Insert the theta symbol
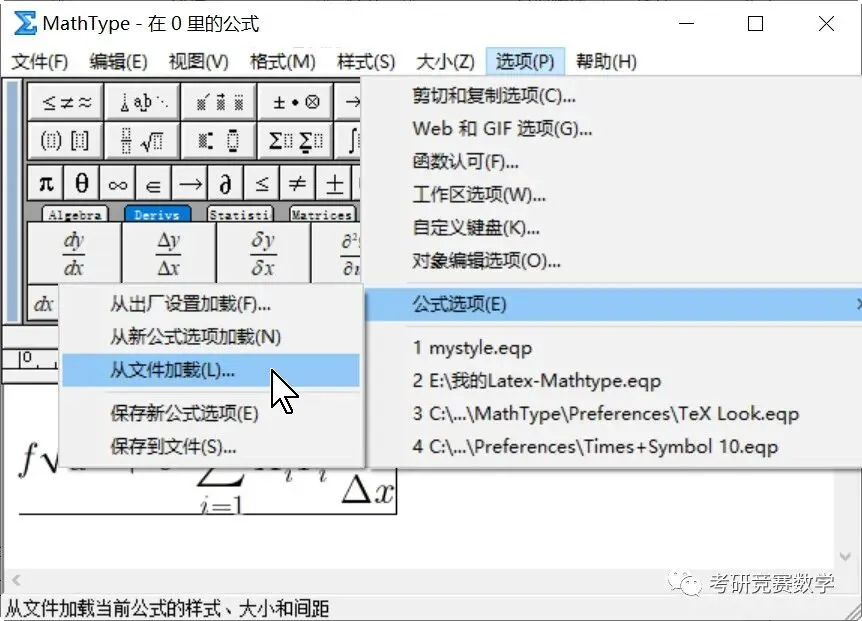 pyautogui.click(x=81, y=183)
